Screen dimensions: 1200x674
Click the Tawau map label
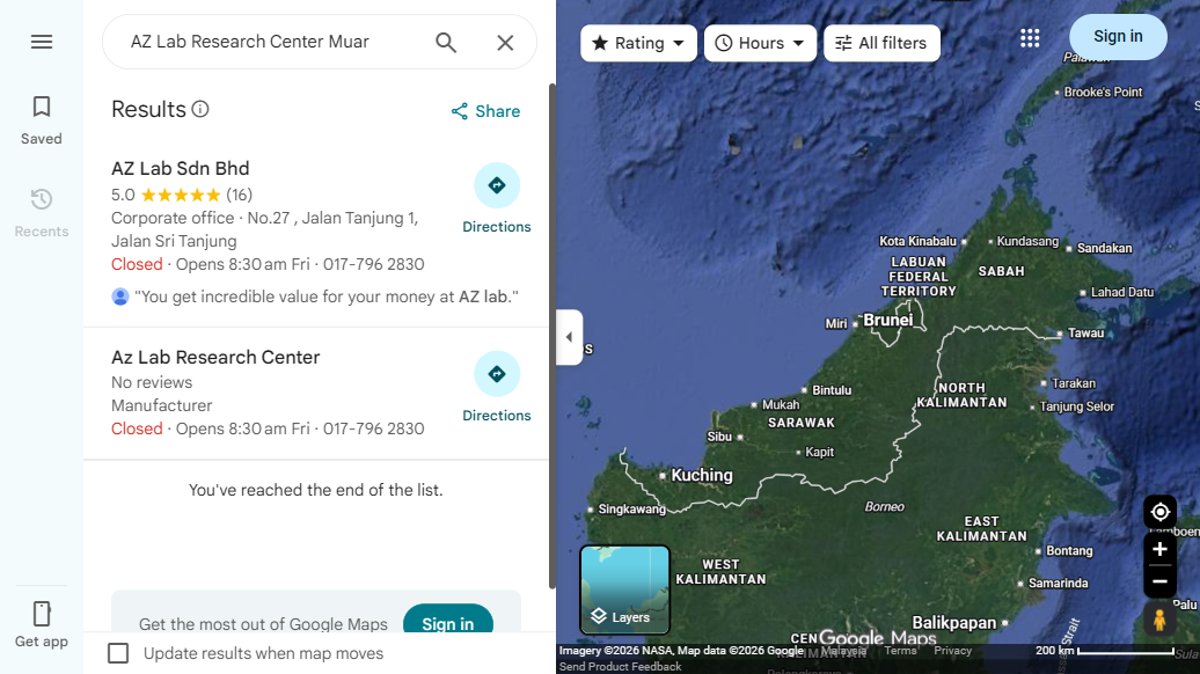(1086, 333)
